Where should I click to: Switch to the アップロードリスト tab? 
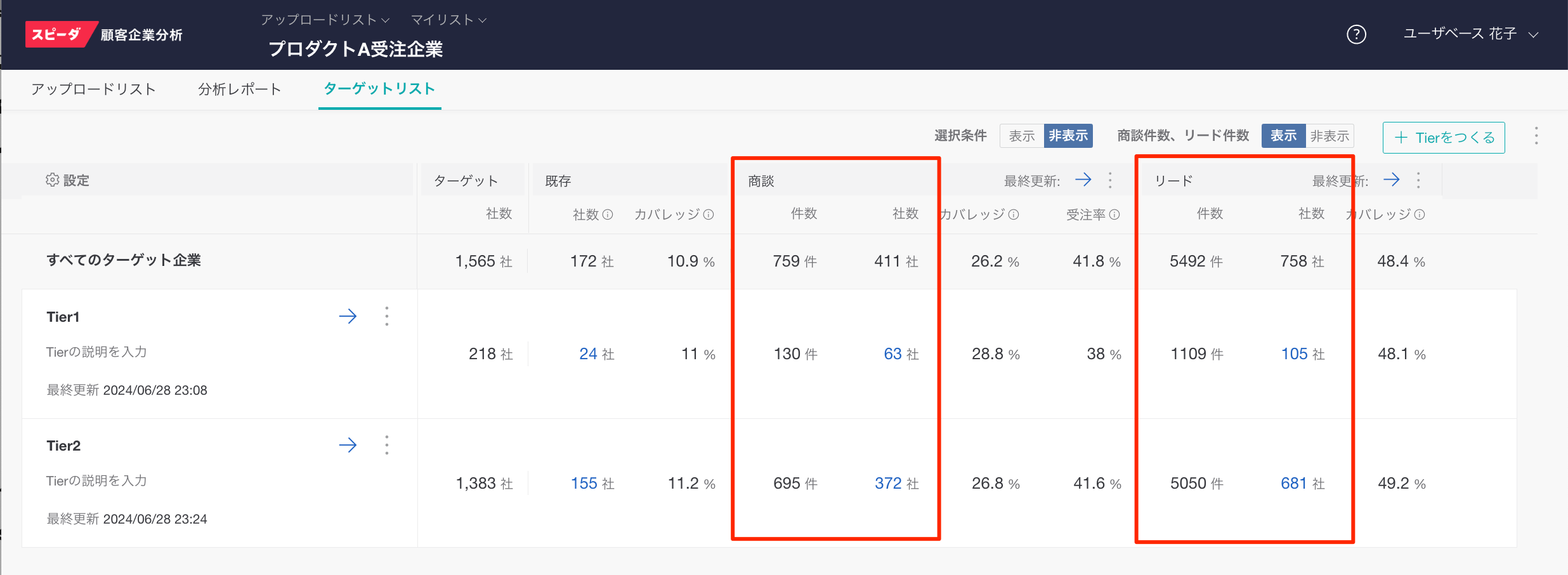coord(93,89)
